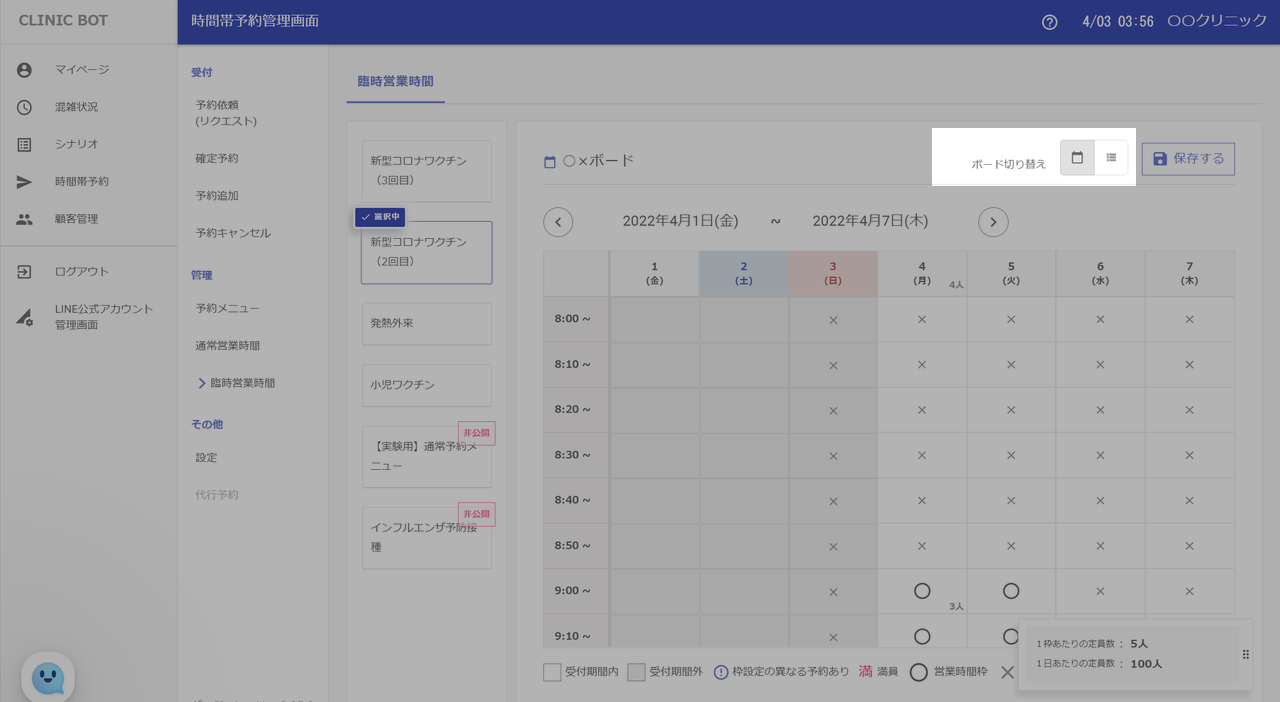
Task: Click the 保存する button
Action: click(x=1188, y=159)
